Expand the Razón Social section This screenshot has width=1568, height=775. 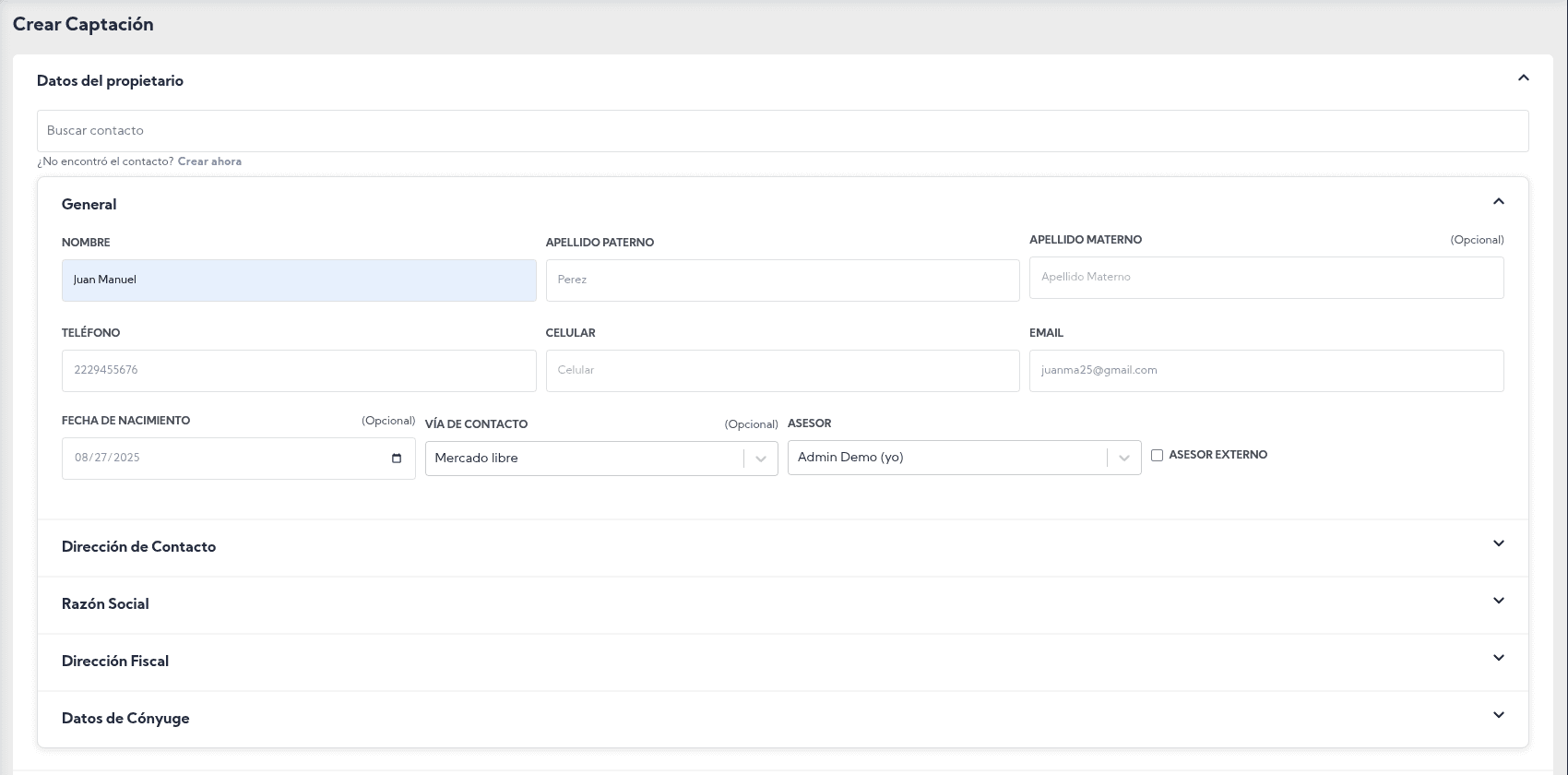[1498, 601]
